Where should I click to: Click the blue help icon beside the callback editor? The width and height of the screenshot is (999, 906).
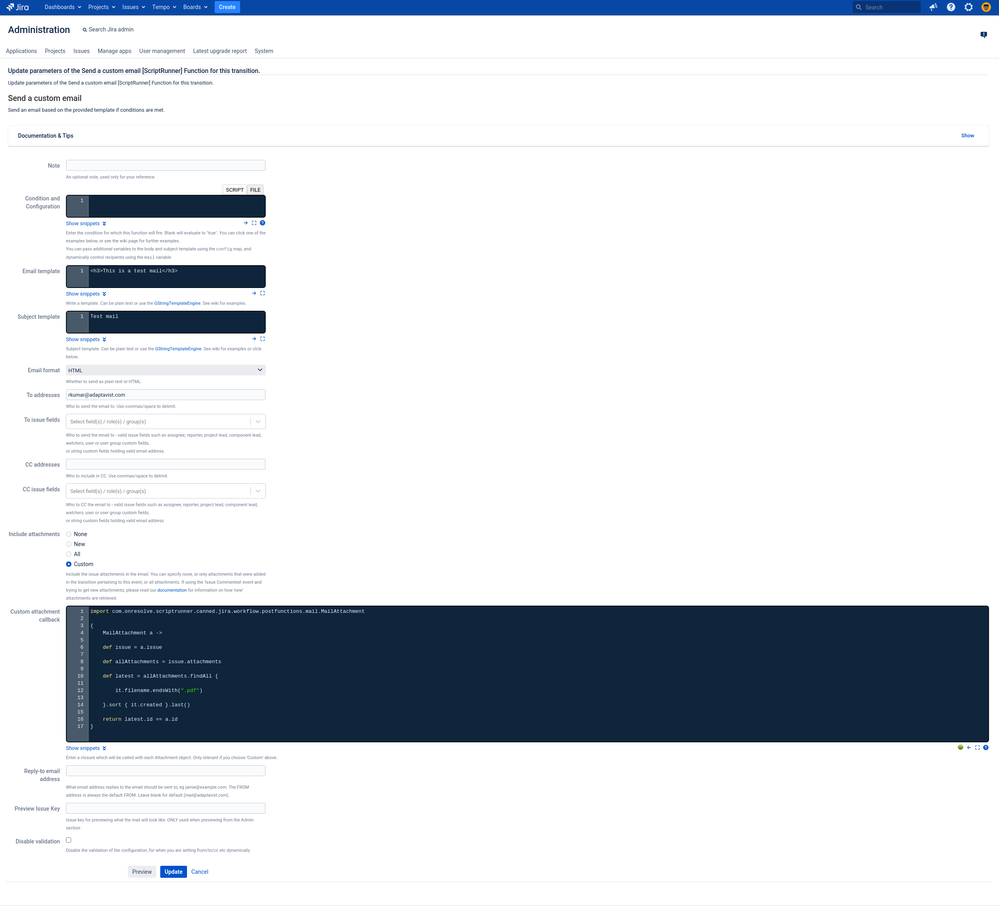986,747
